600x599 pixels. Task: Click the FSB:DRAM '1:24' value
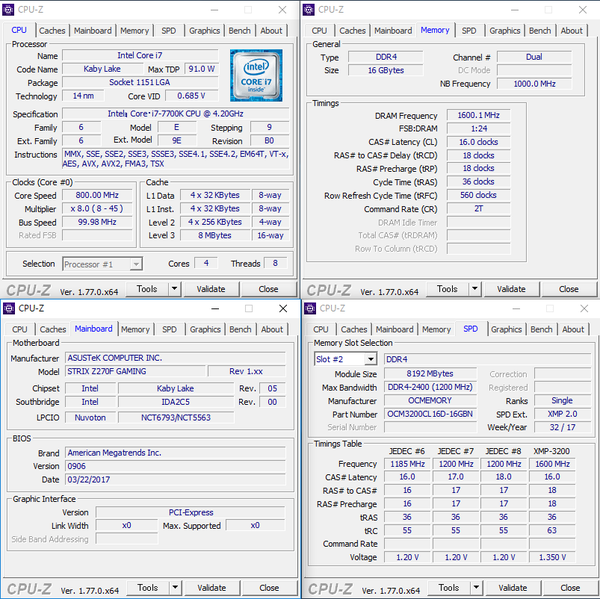pyautogui.click(x=479, y=129)
